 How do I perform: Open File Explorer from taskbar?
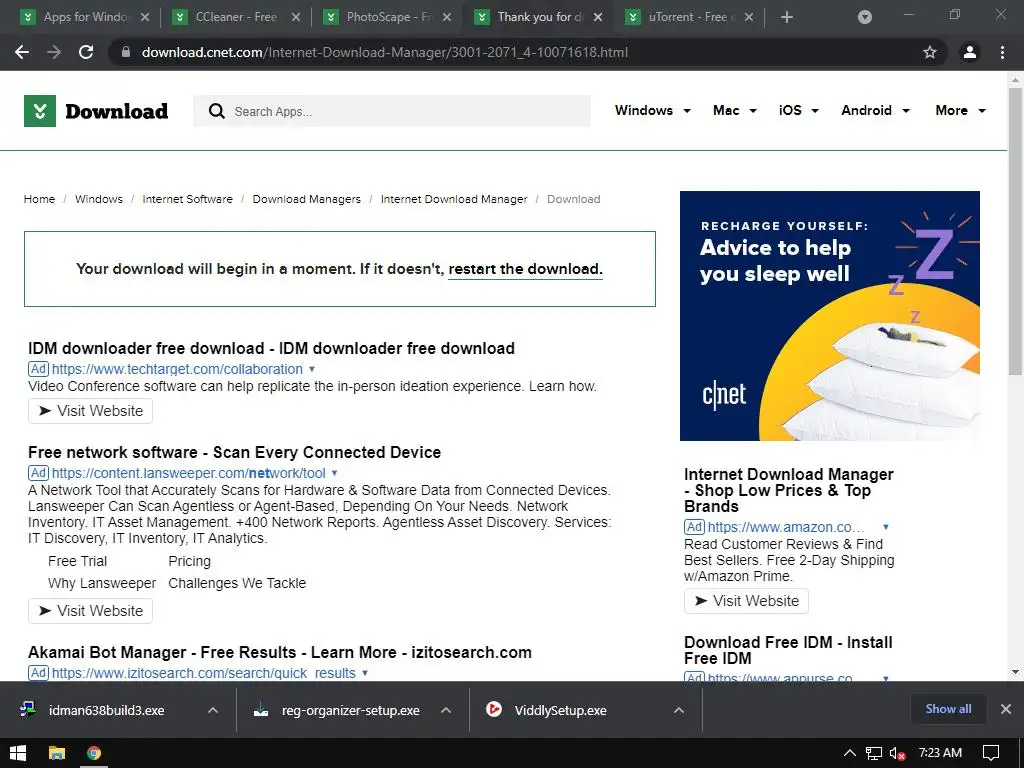point(57,753)
